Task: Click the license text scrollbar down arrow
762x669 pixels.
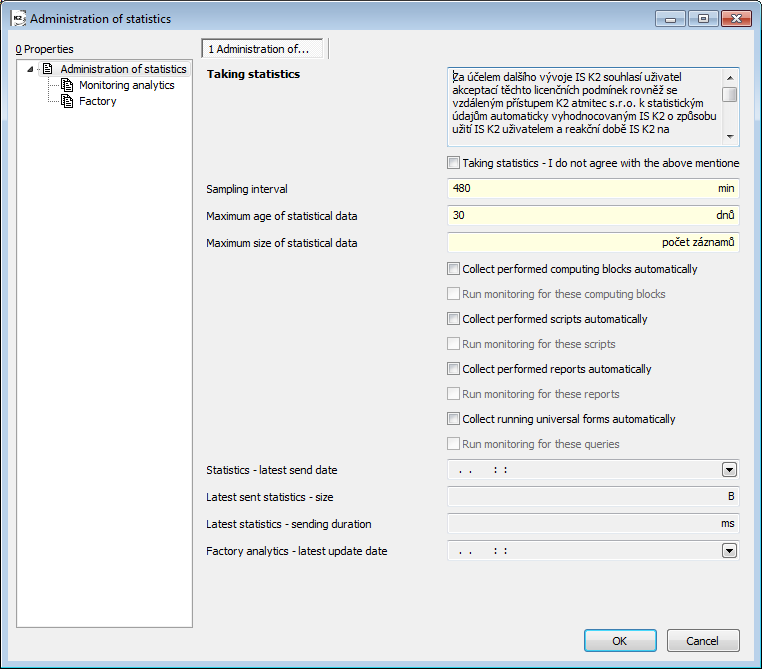Action: (730, 137)
